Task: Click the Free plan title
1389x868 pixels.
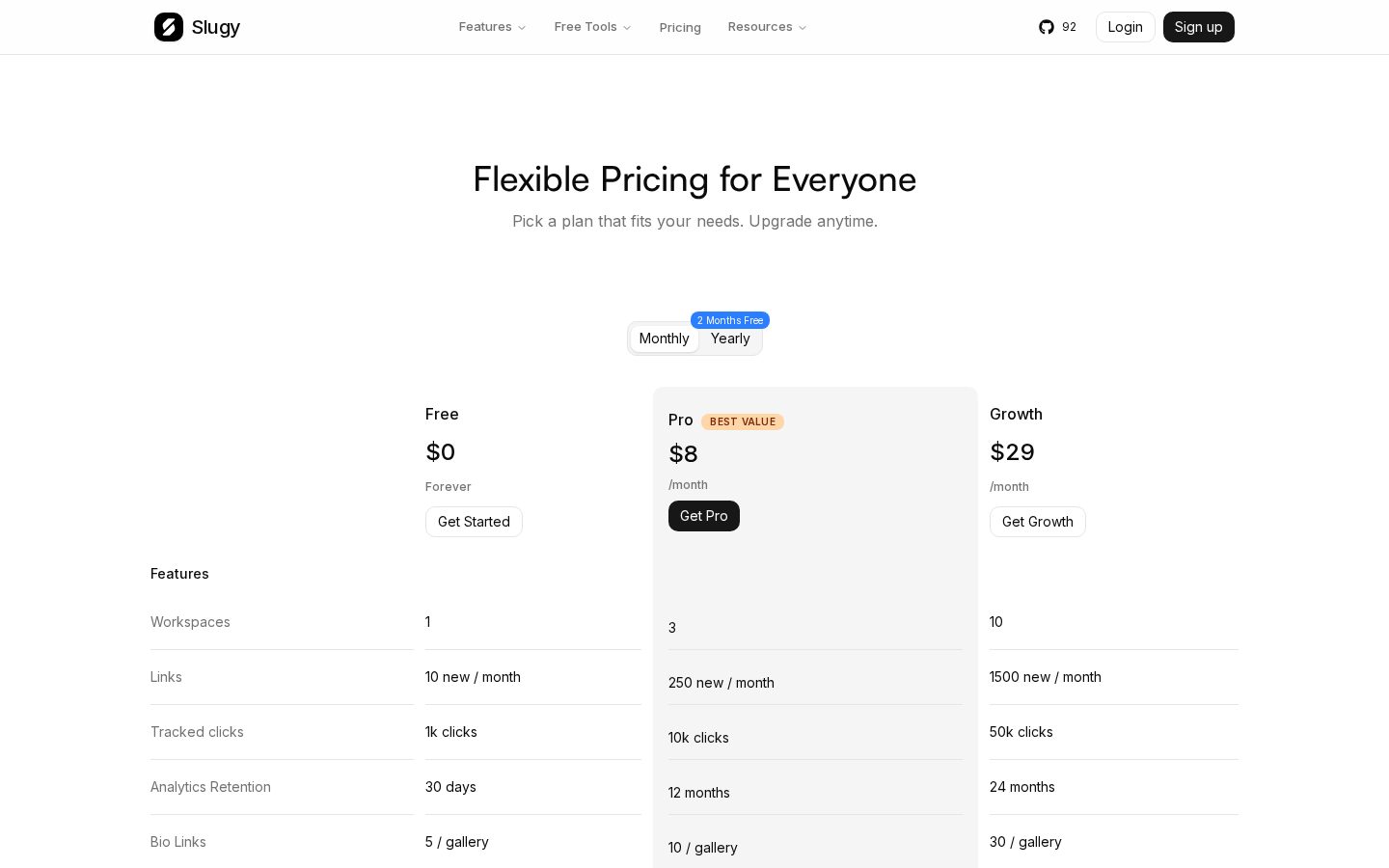Action: pyautogui.click(x=442, y=414)
